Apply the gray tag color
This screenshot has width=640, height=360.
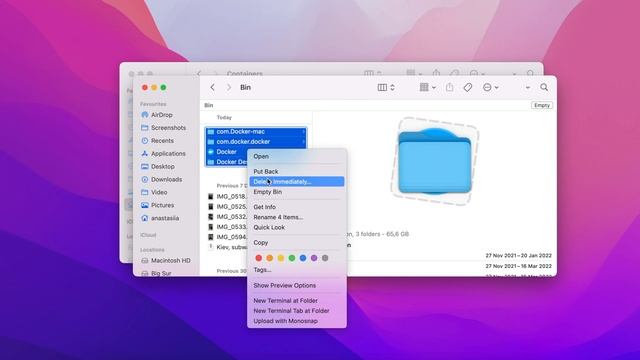click(x=325, y=258)
